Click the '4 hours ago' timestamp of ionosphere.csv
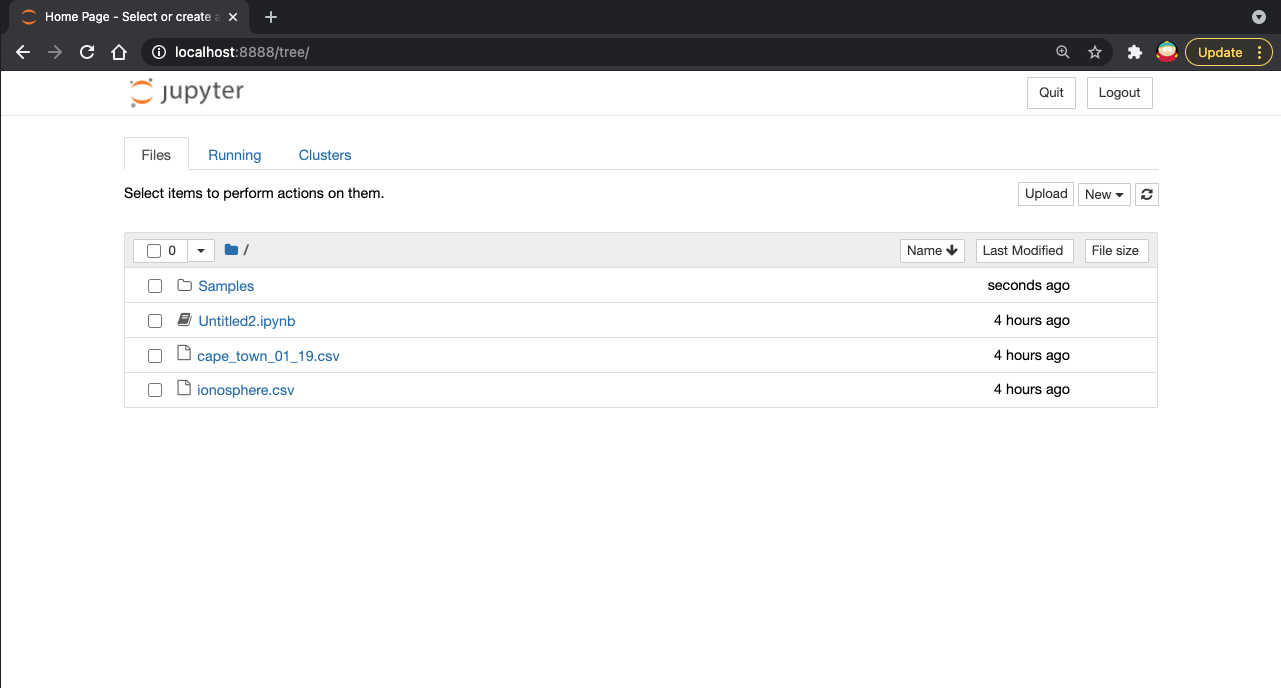The image size is (1281, 688). point(1032,389)
